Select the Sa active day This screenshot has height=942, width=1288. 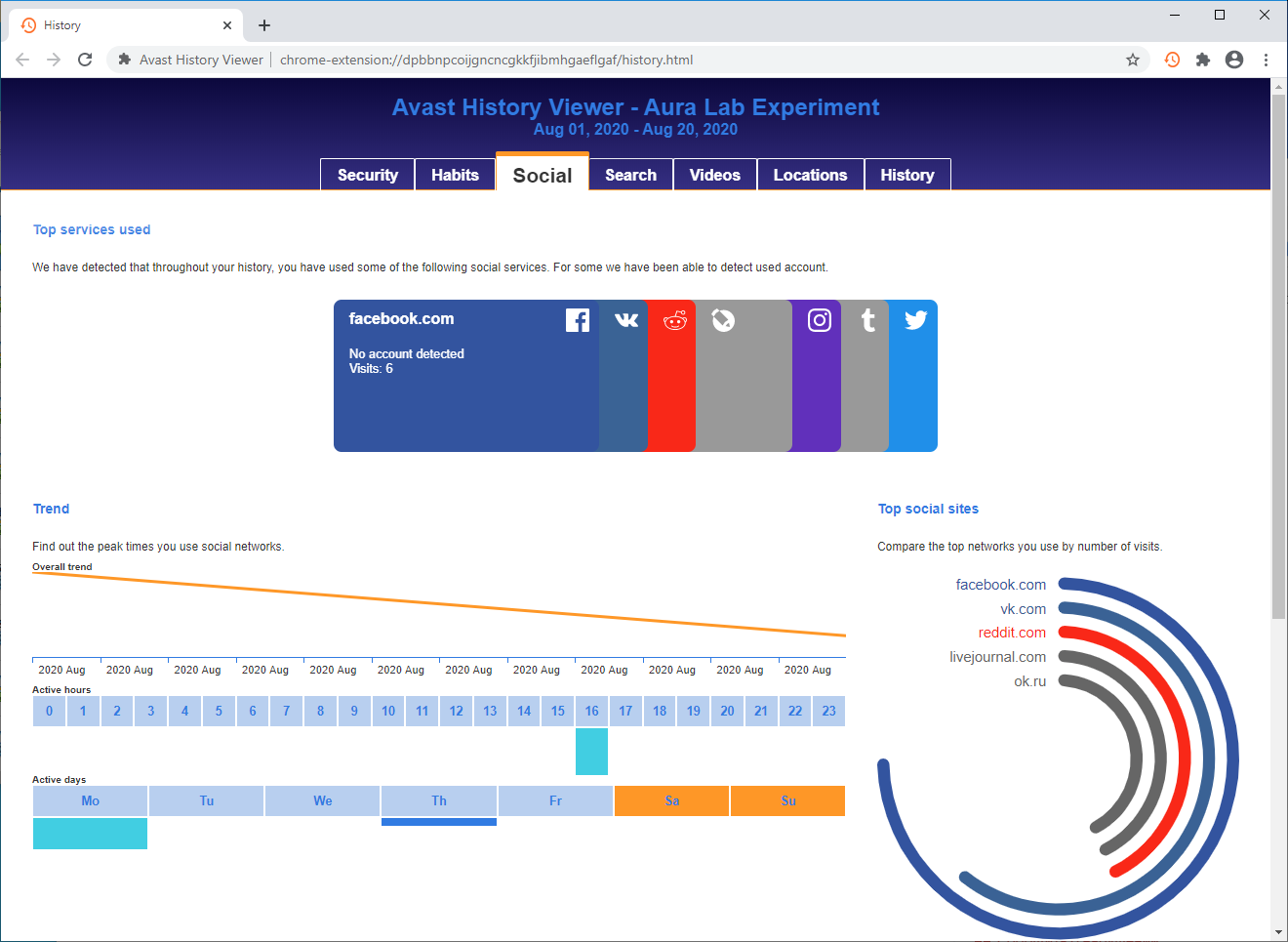(671, 800)
